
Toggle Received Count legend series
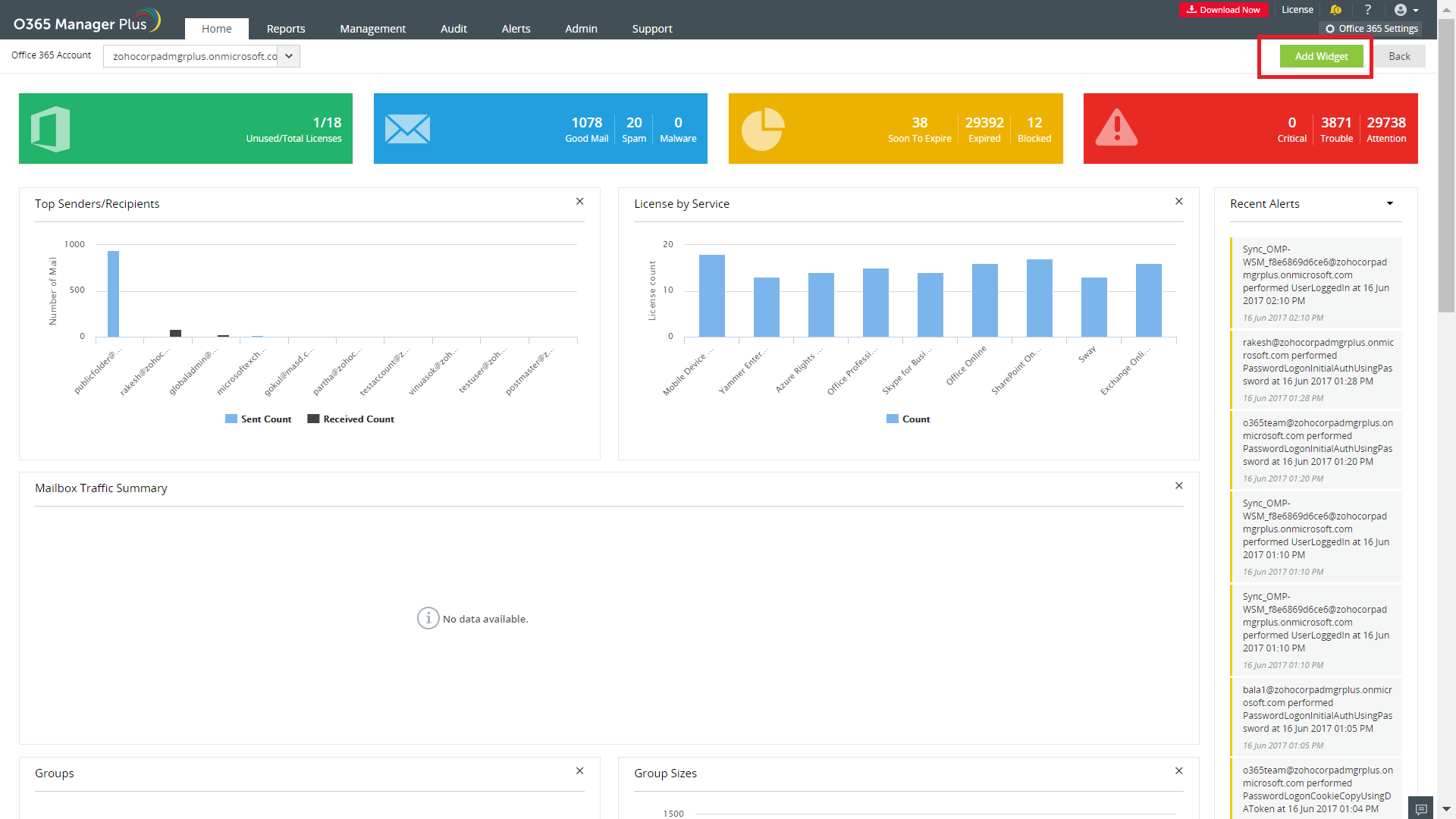351,419
